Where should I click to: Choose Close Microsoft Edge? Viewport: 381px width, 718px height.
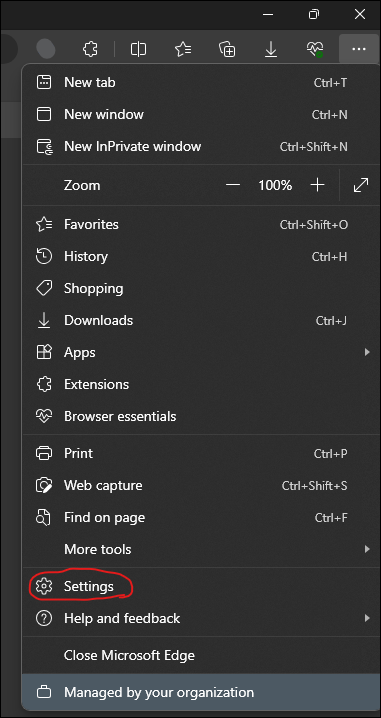click(201, 655)
